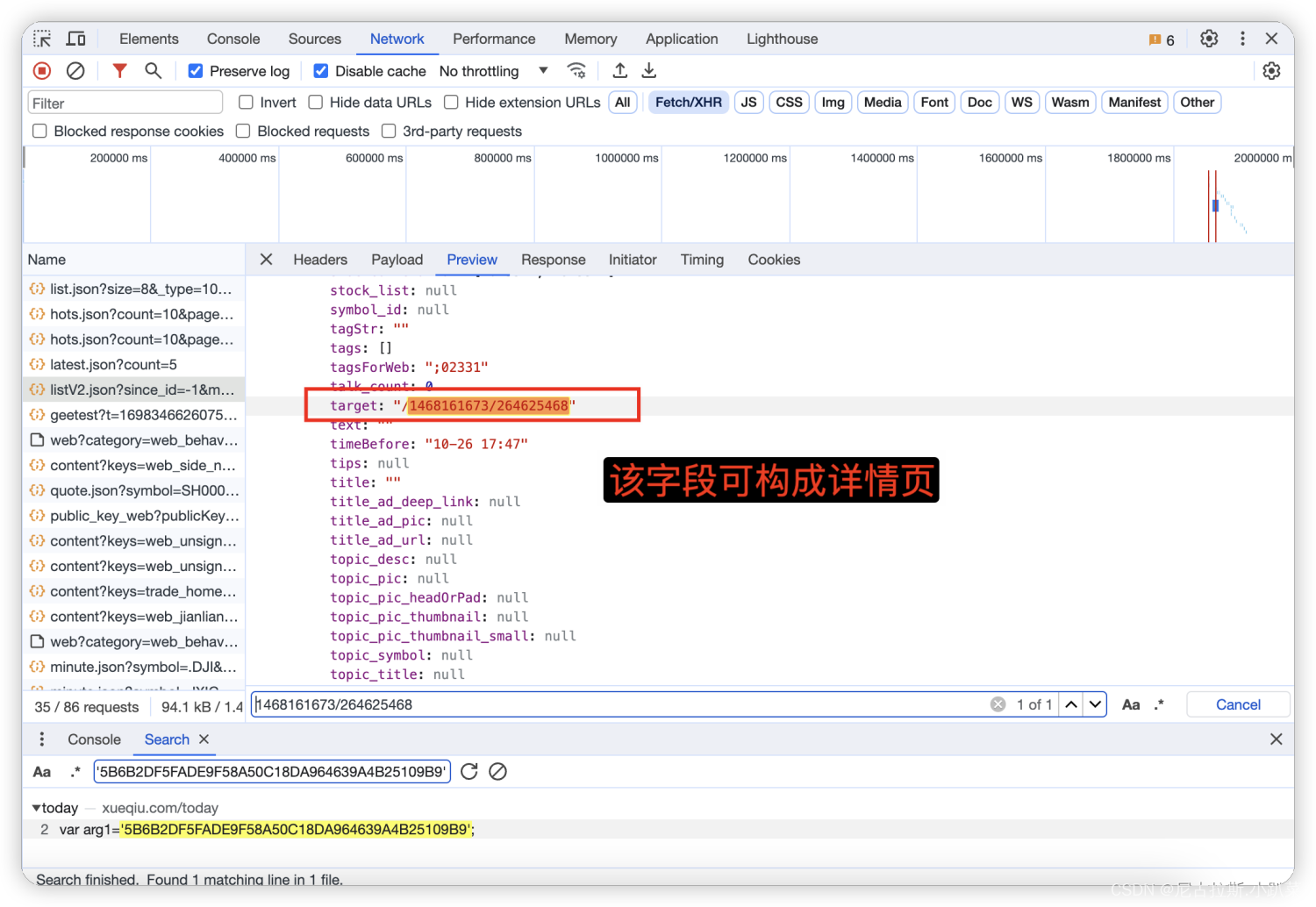
Task: Check Blocked requests option
Action: tap(243, 131)
